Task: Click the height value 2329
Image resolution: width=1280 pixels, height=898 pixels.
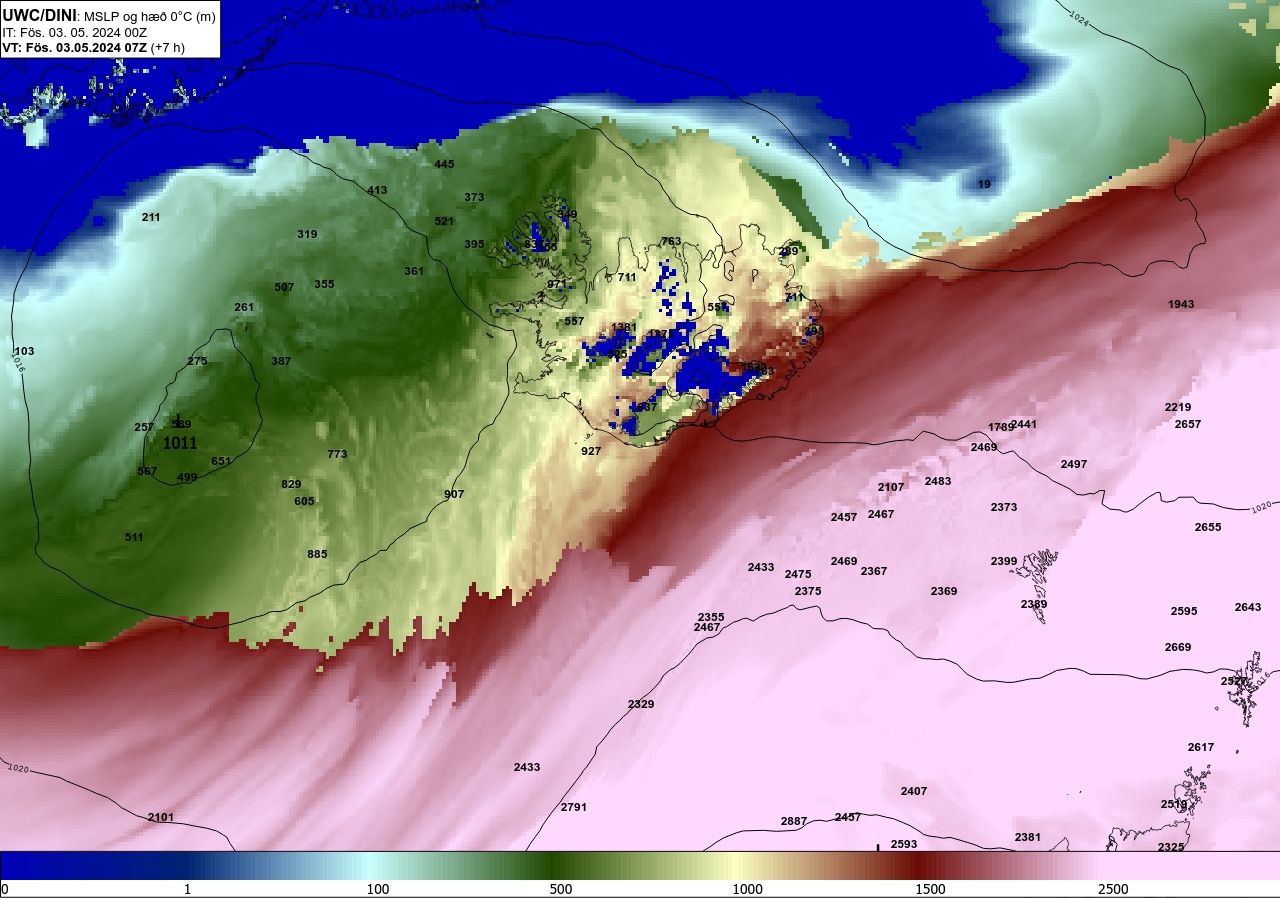Action: [x=641, y=704]
